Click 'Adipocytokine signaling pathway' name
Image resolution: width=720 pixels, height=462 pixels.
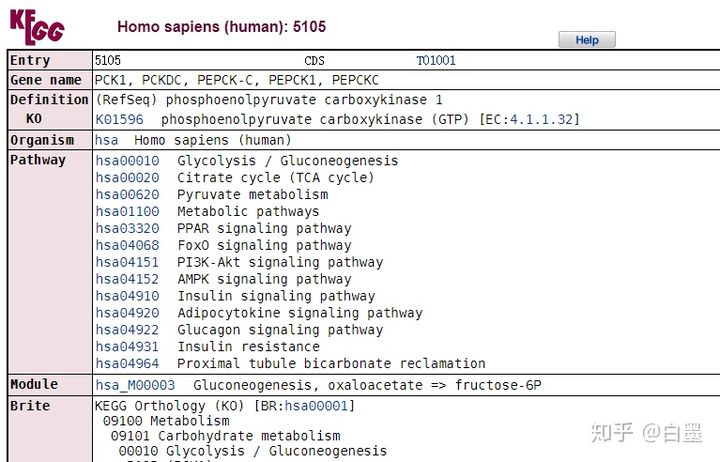coord(300,313)
